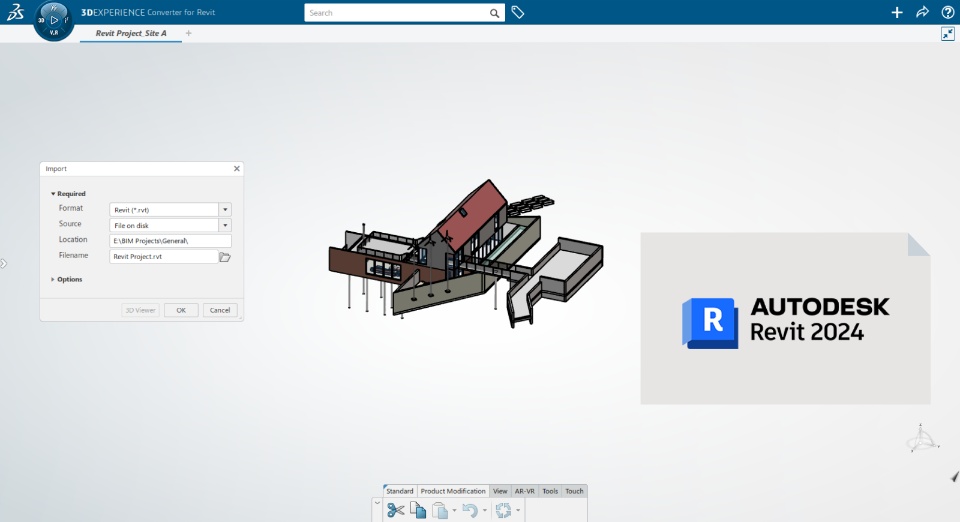
Task: Click the Format combo box value
Action: pyautogui.click(x=163, y=209)
